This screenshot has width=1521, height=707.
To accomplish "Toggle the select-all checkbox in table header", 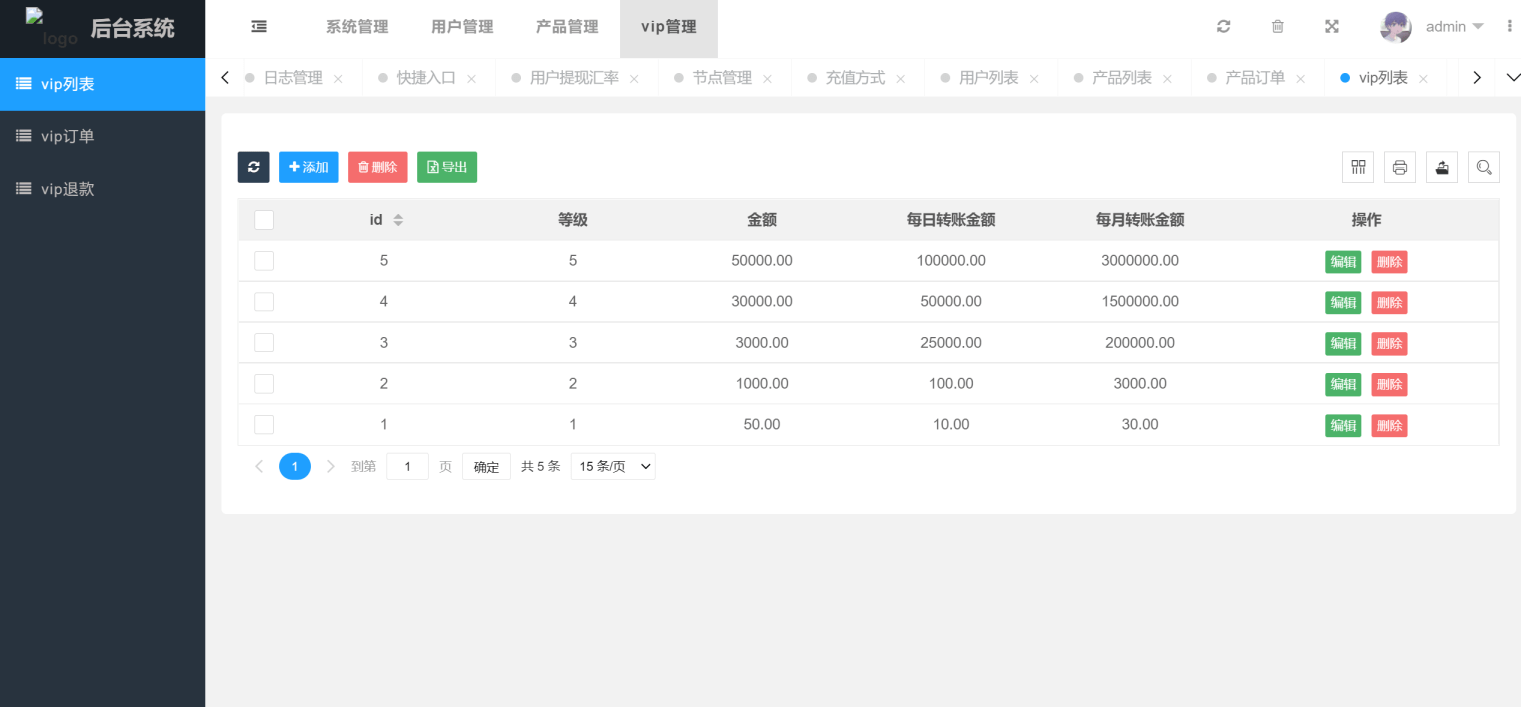I will [x=264, y=220].
